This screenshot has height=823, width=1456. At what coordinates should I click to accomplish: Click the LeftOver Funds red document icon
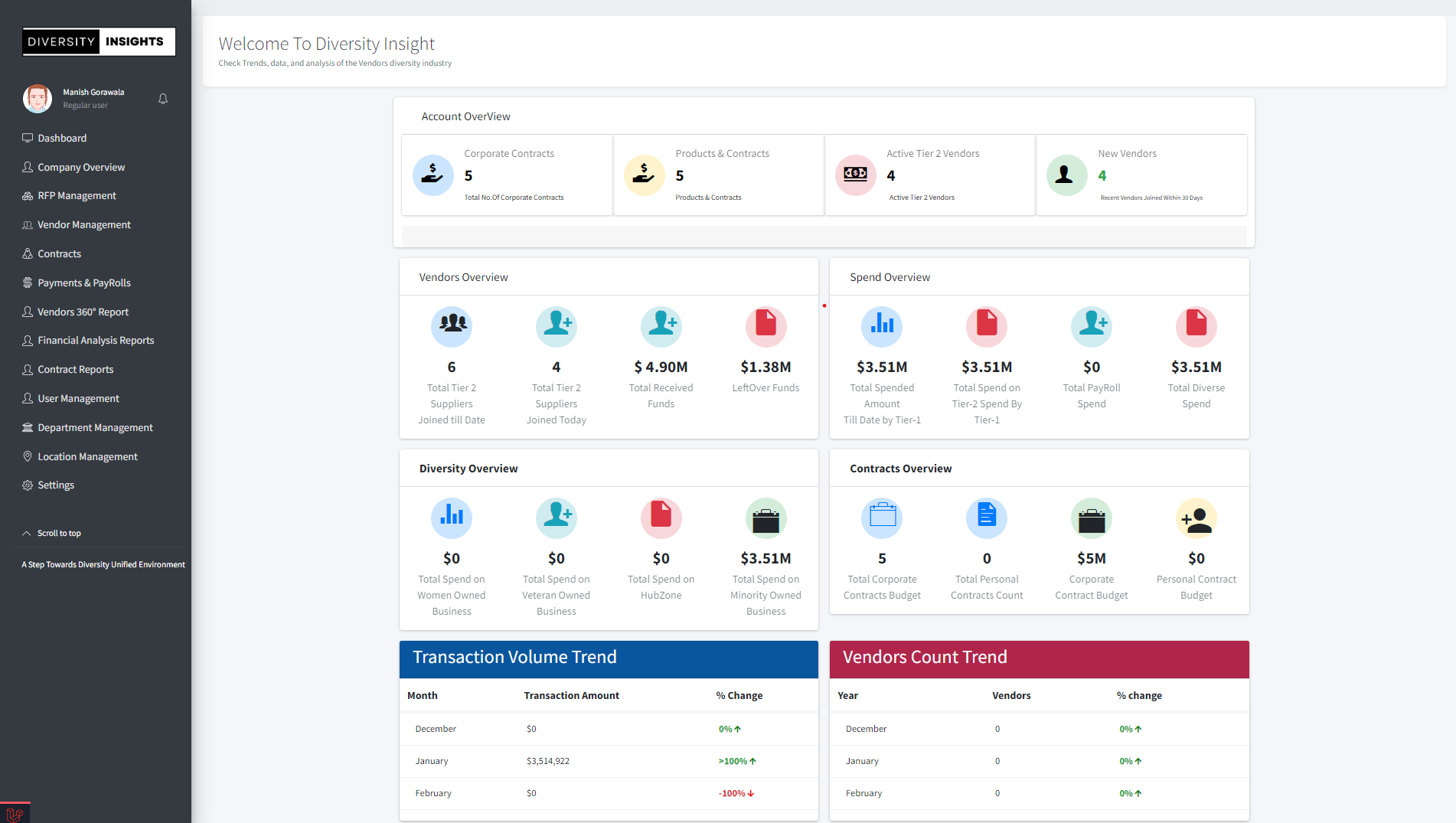point(766,326)
